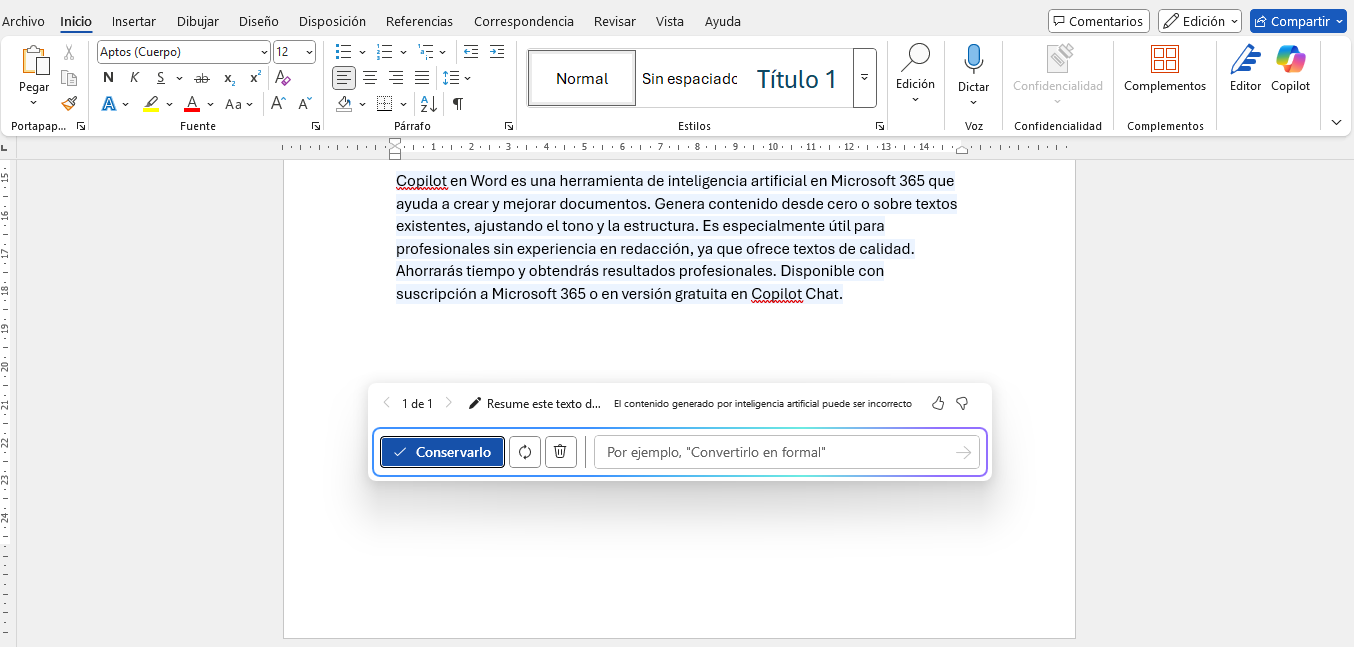Decrease font size with the smaller A icon
Screen dimensions: 1354x647
(305, 103)
